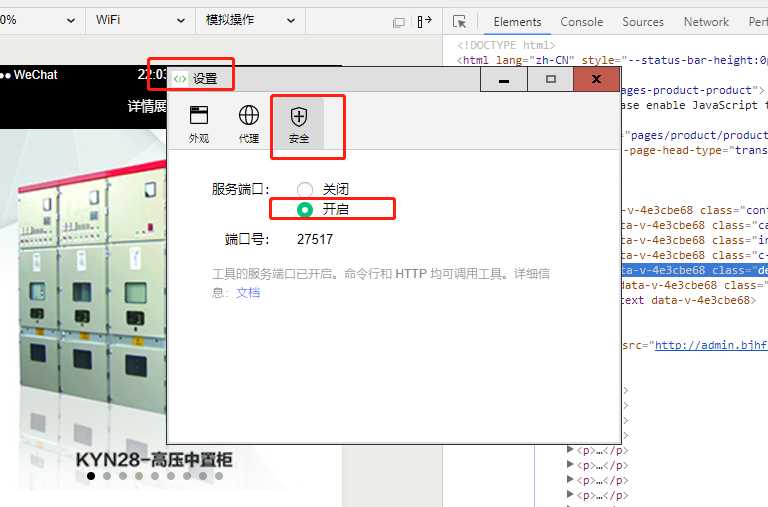Maximize the 设置 settings window
Image resolution: width=768 pixels, height=507 pixels.
[551, 79]
